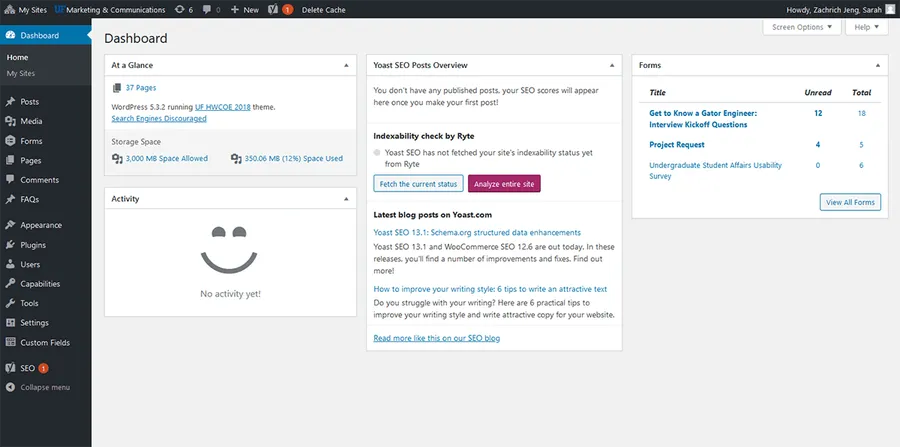This screenshot has height=447, width=900.
Task: Open the comments bubble icon in admin bar
Action: point(207,10)
